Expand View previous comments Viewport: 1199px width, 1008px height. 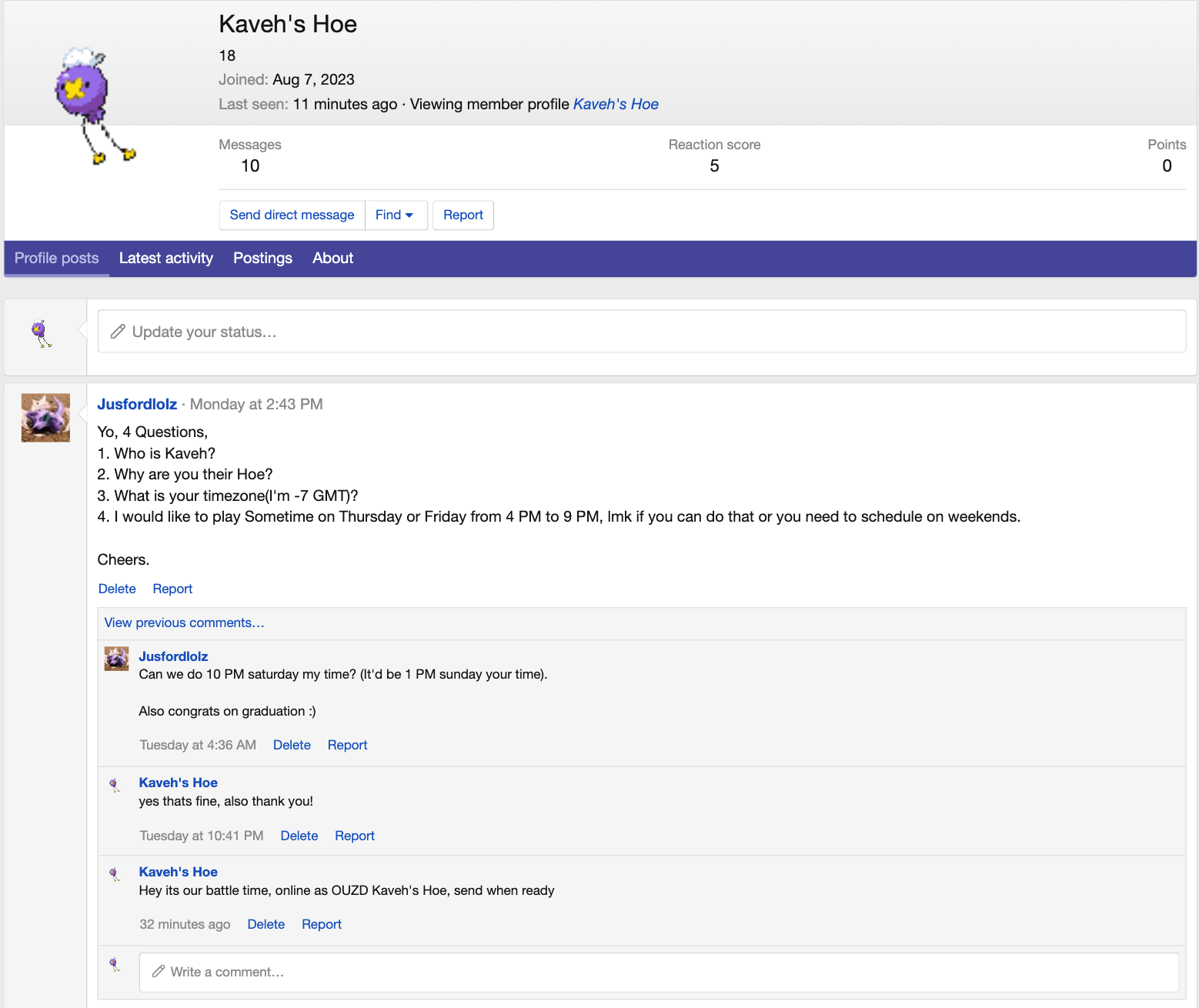185,622
